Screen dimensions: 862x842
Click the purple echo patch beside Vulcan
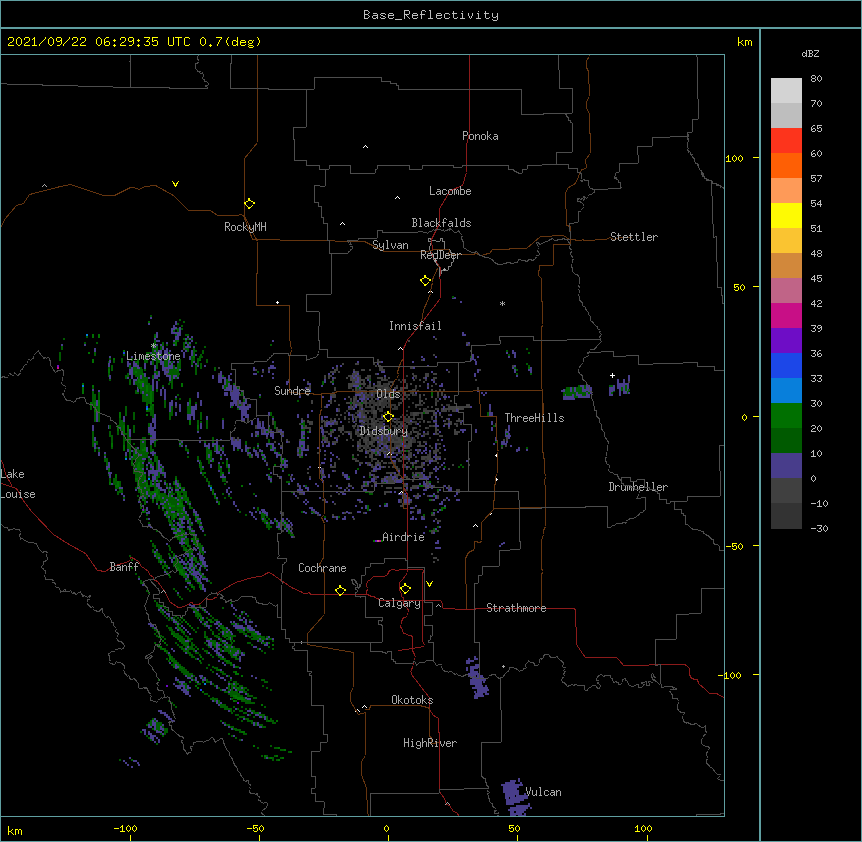515,796
